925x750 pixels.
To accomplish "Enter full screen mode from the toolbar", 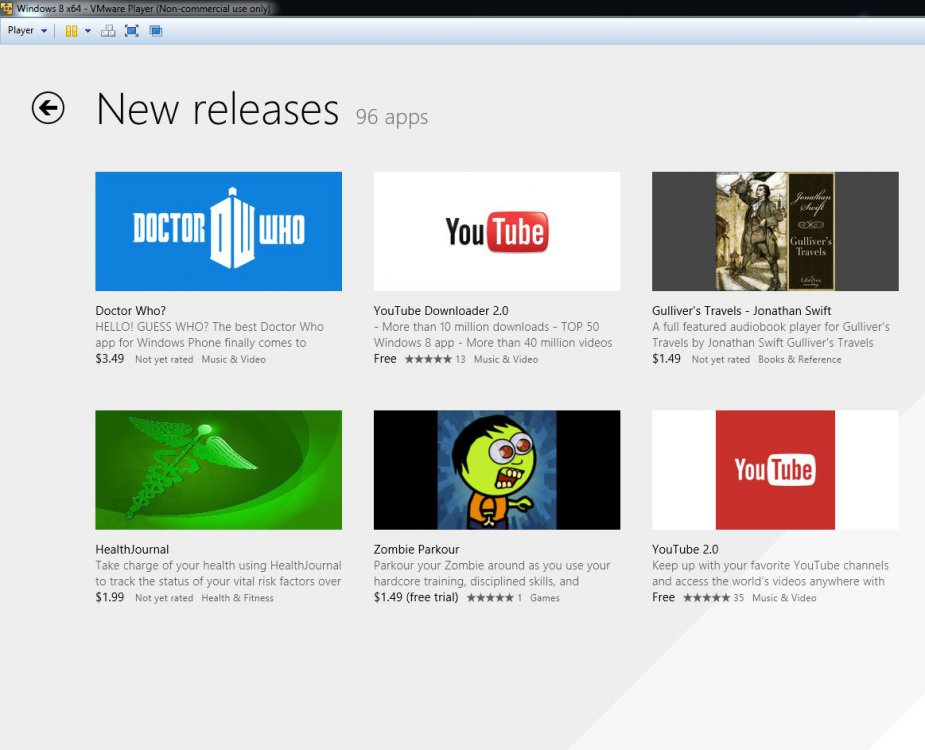I will pos(130,30).
